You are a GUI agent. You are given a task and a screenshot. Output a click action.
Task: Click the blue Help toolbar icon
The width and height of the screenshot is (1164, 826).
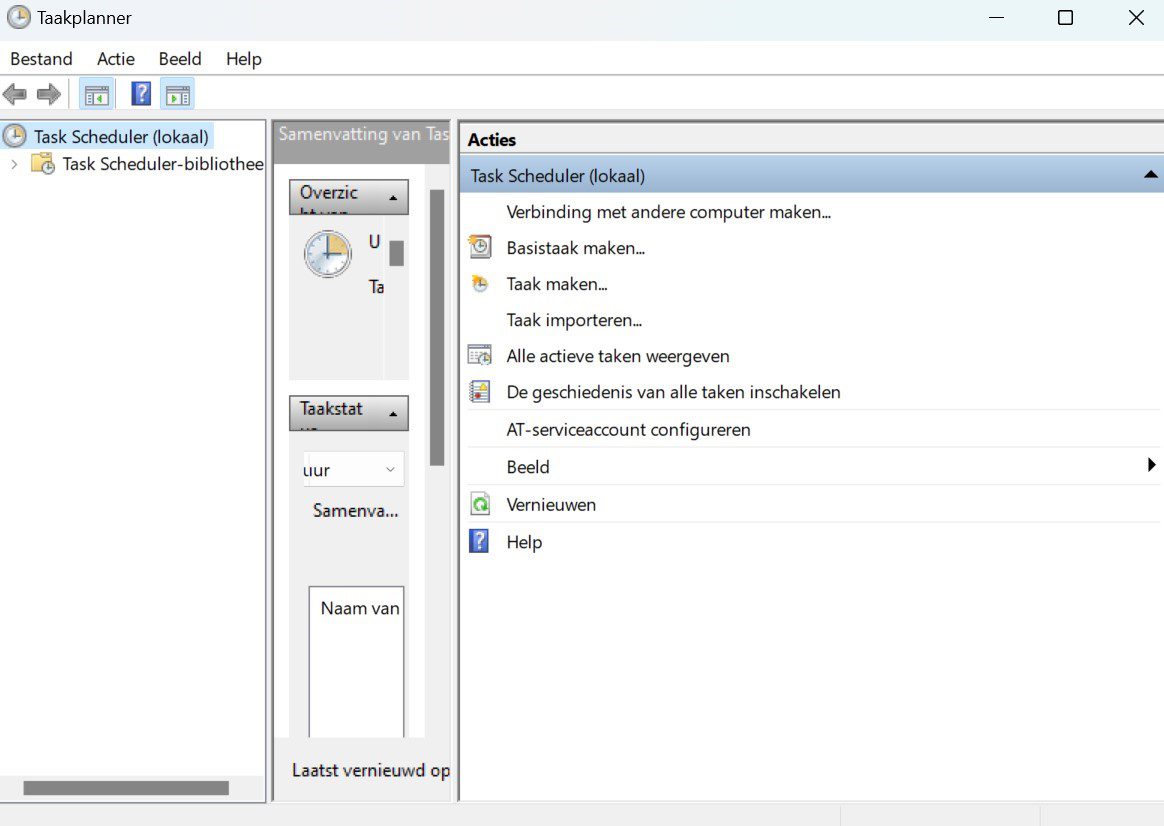click(x=141, y=95)
